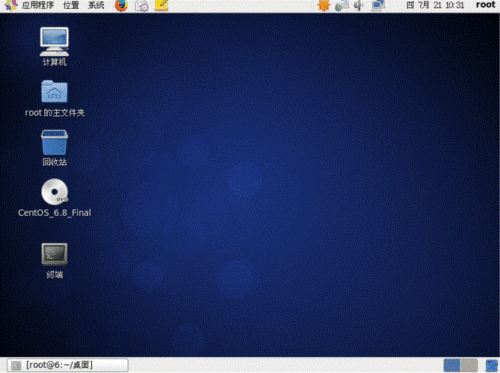
Task: Select the CentOS_6.8_Final DVD icon
Action: (55, 198)
